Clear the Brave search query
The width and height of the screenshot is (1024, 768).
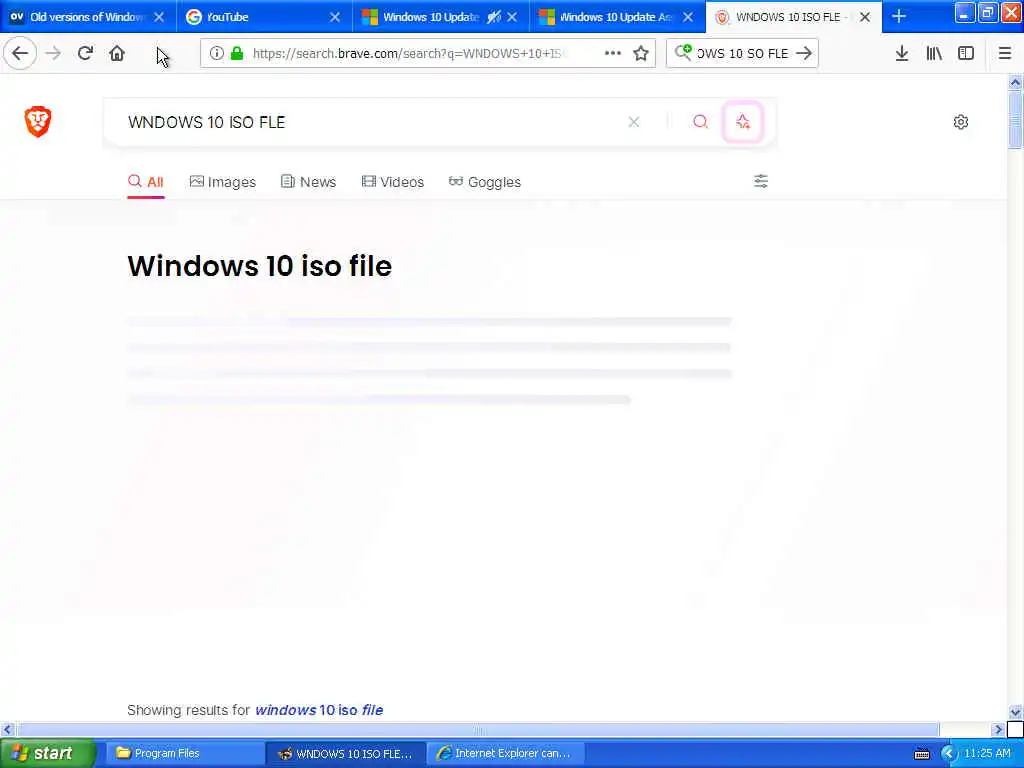(x=633, y=122)
